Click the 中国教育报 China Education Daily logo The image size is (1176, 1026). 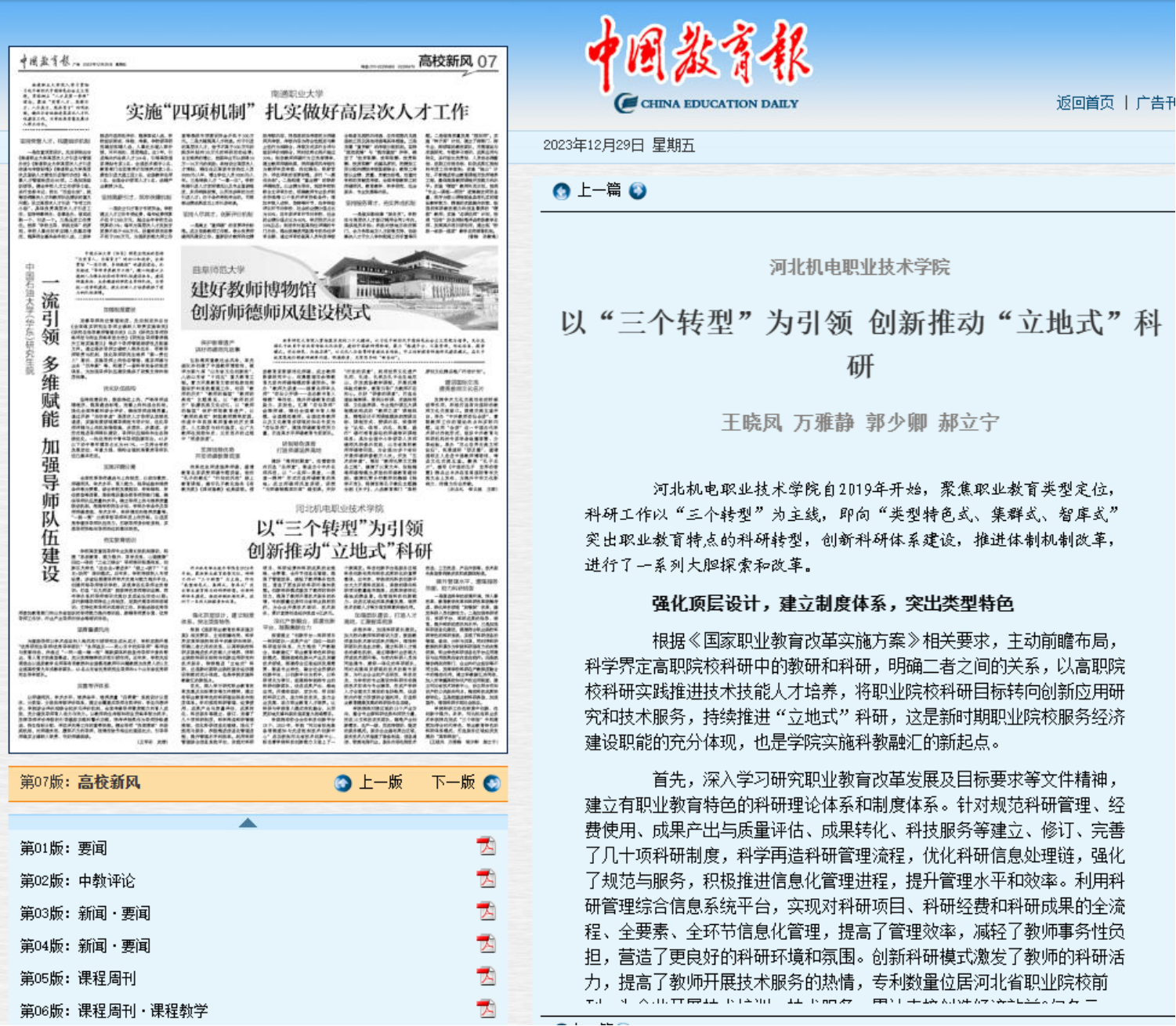(x=700, y=65)
